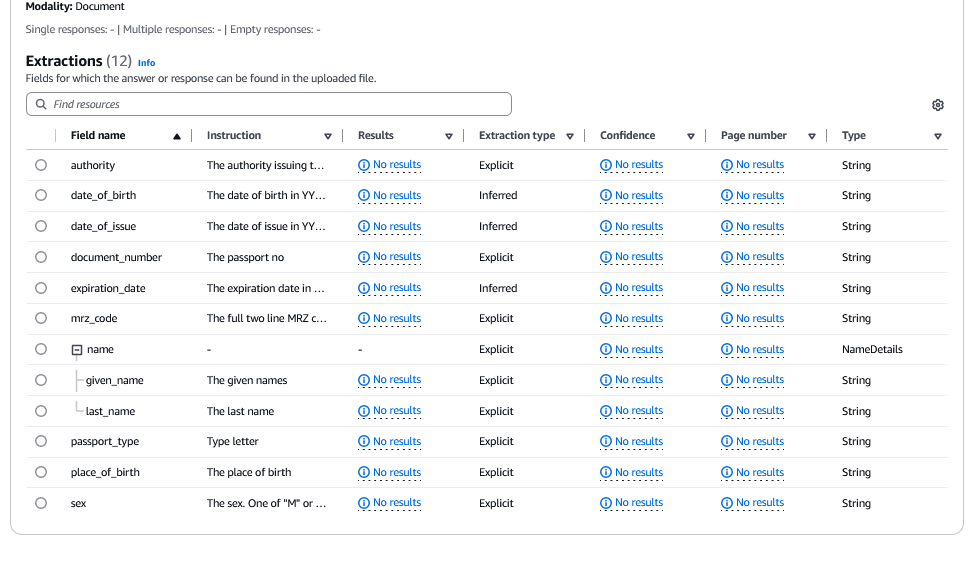Click the Extraction type column filter arrow
This screenshot has height=573, width=969.
570,136
